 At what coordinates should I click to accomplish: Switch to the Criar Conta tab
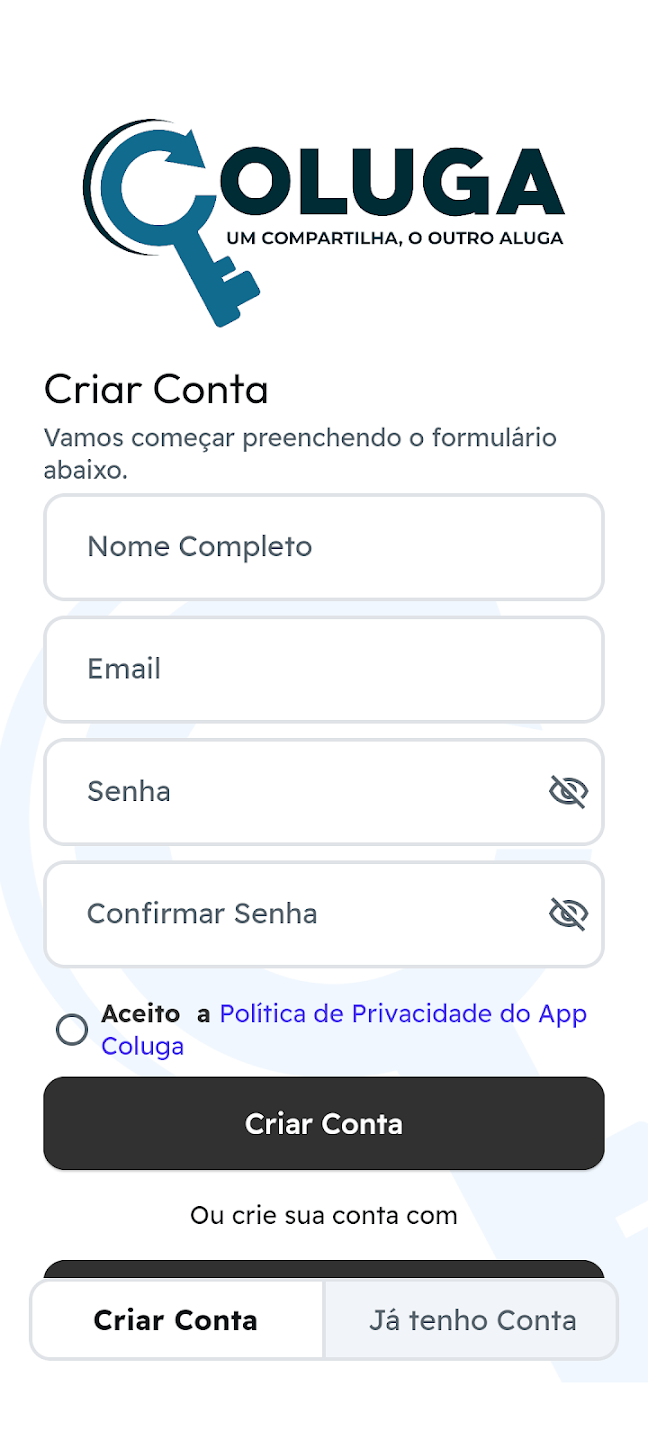point(176,1320)
